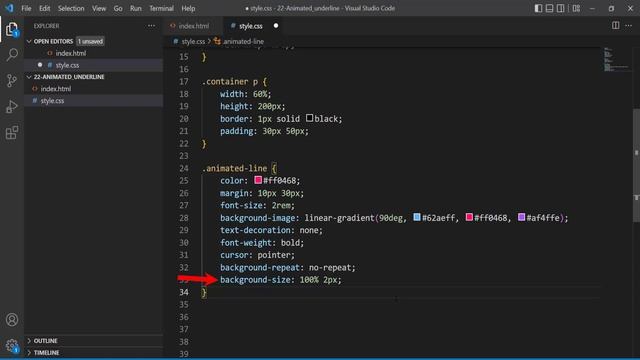Screen dimensions: 640x360
Task: Click the unsaved dot on style.css tab
Action: [276, 26]
